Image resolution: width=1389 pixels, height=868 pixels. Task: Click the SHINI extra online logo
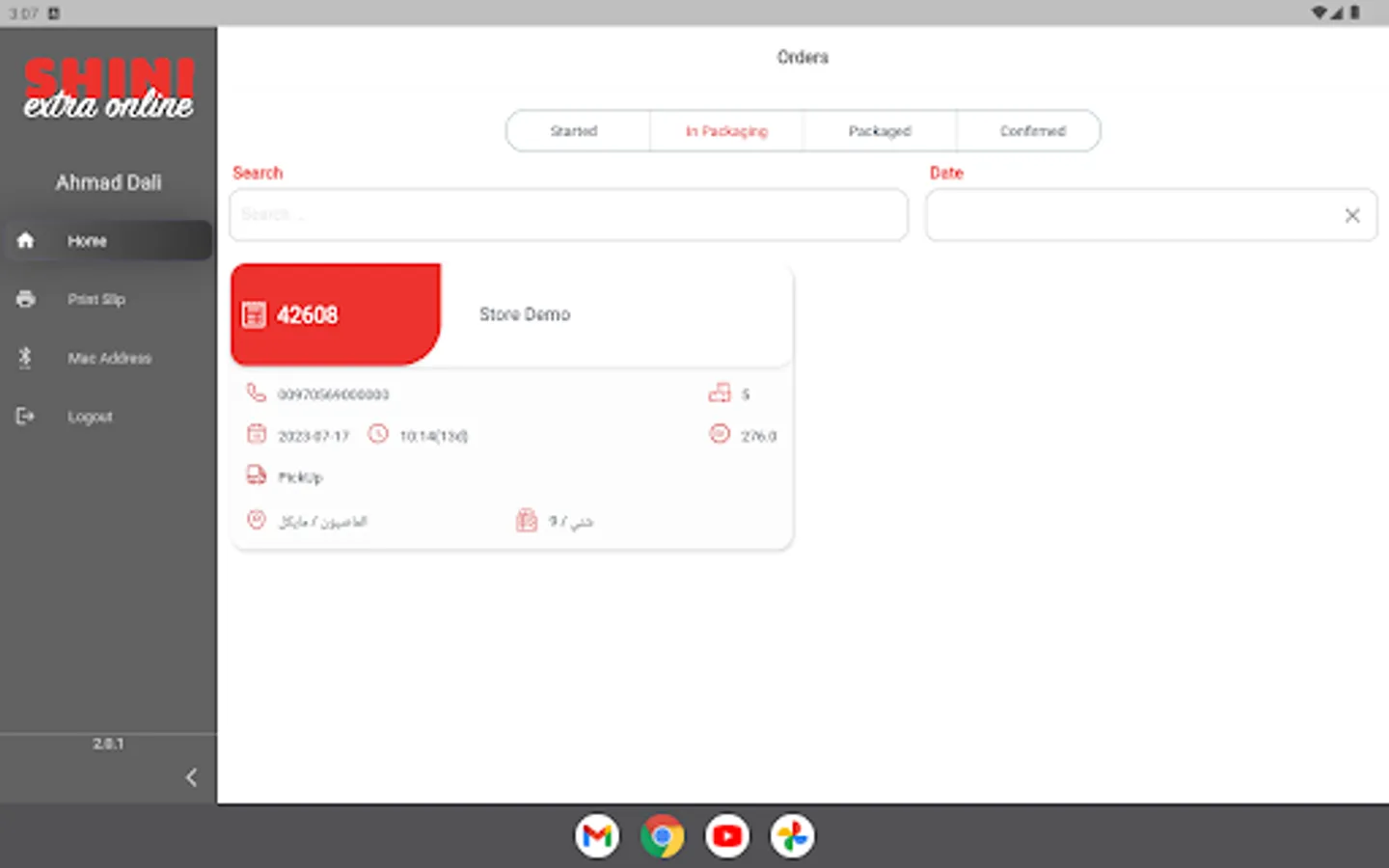109,89
